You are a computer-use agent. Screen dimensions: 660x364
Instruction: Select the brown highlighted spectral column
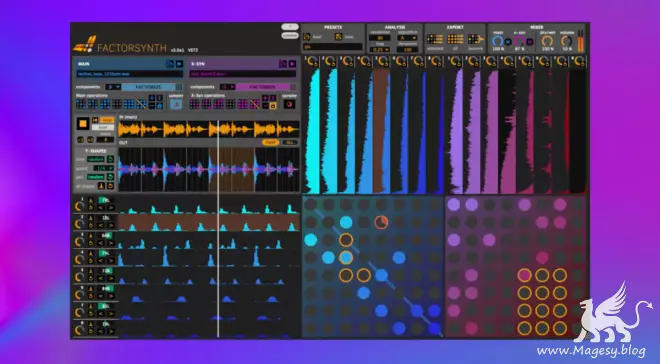pos(381,130)
